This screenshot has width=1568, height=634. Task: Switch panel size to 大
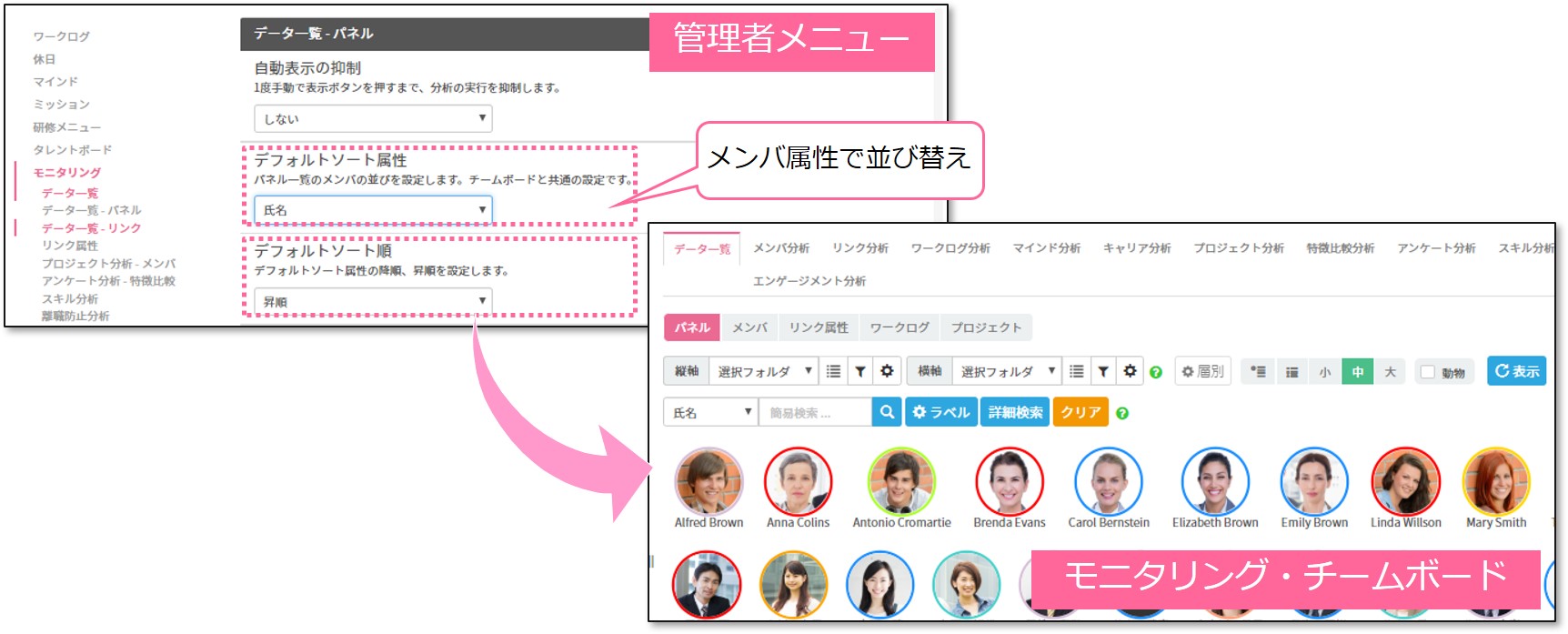pos(1390,371)
